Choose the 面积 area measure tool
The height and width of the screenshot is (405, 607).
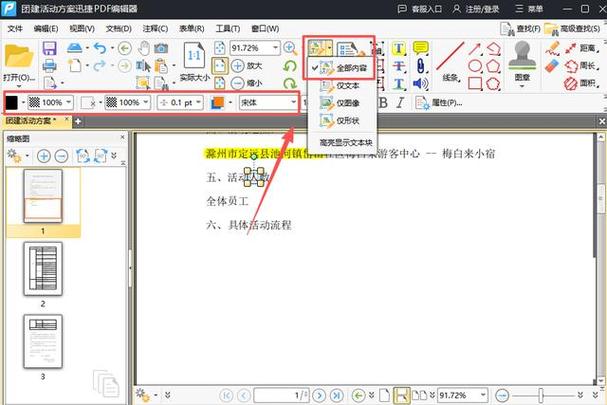pyautogui.click(x=581, y=83)
